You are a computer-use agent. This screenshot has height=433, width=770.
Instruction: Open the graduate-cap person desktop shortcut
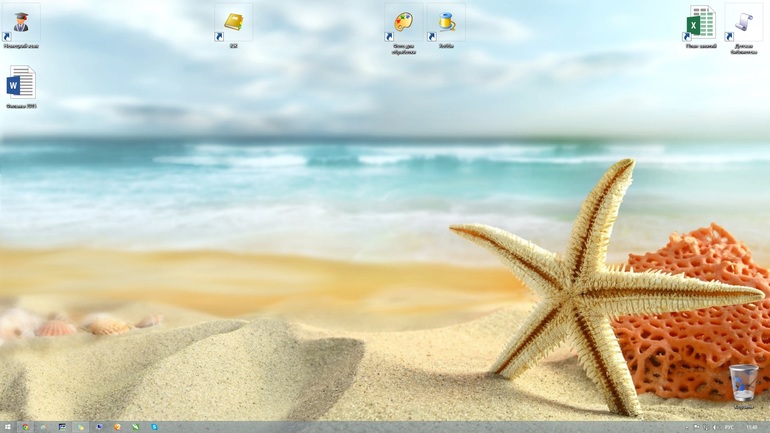(x=21, y=26)
